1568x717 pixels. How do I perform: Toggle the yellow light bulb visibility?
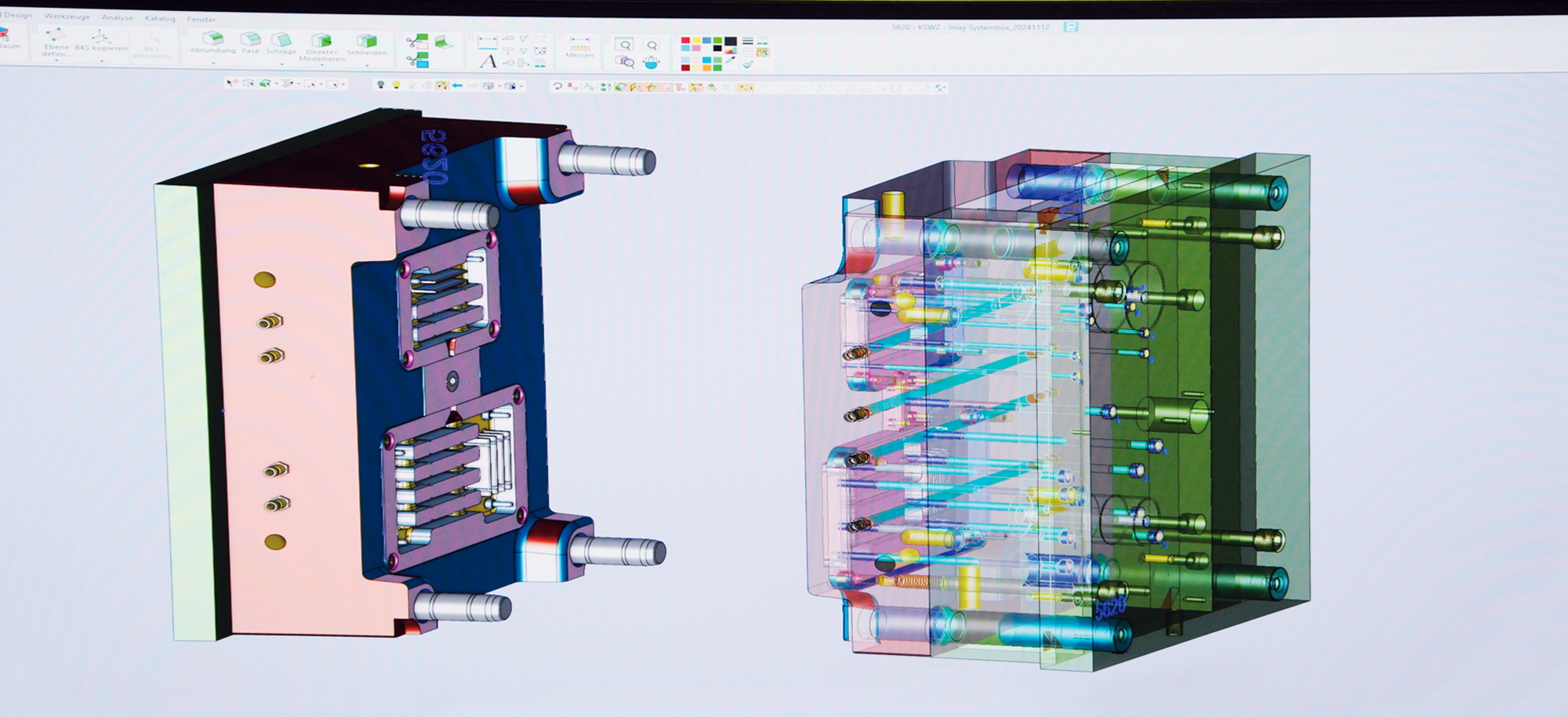[x=396, y=85]
